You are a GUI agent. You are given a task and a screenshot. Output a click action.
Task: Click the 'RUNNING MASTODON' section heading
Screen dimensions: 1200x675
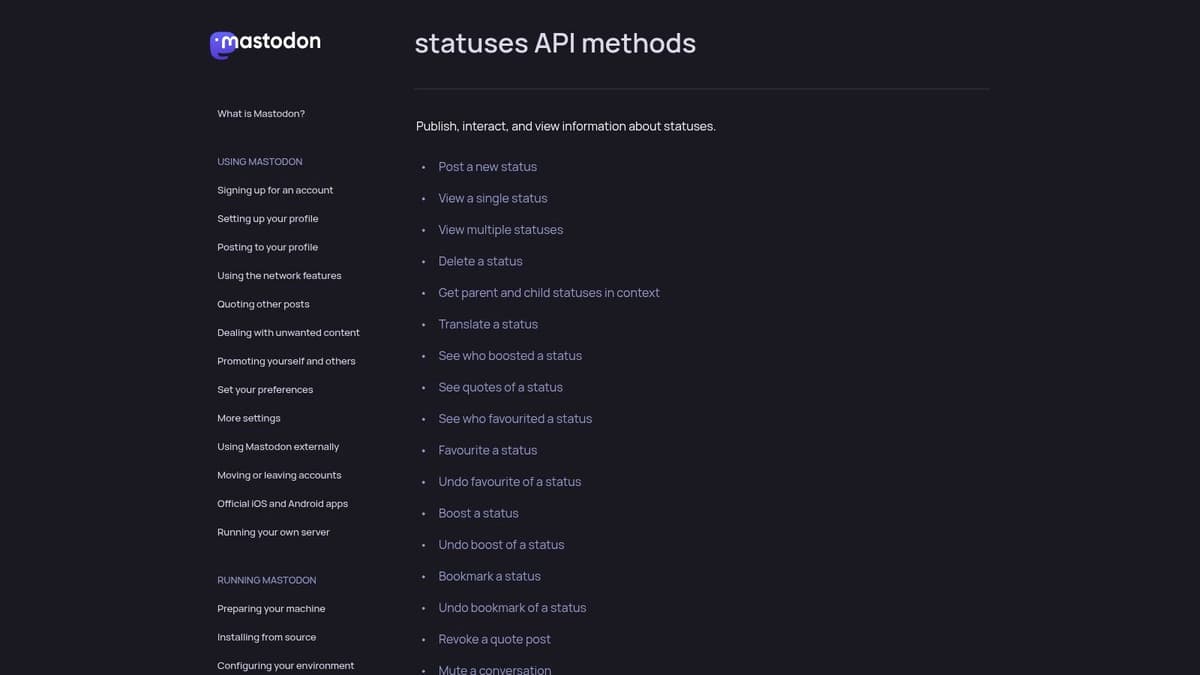tap(267, 580)
